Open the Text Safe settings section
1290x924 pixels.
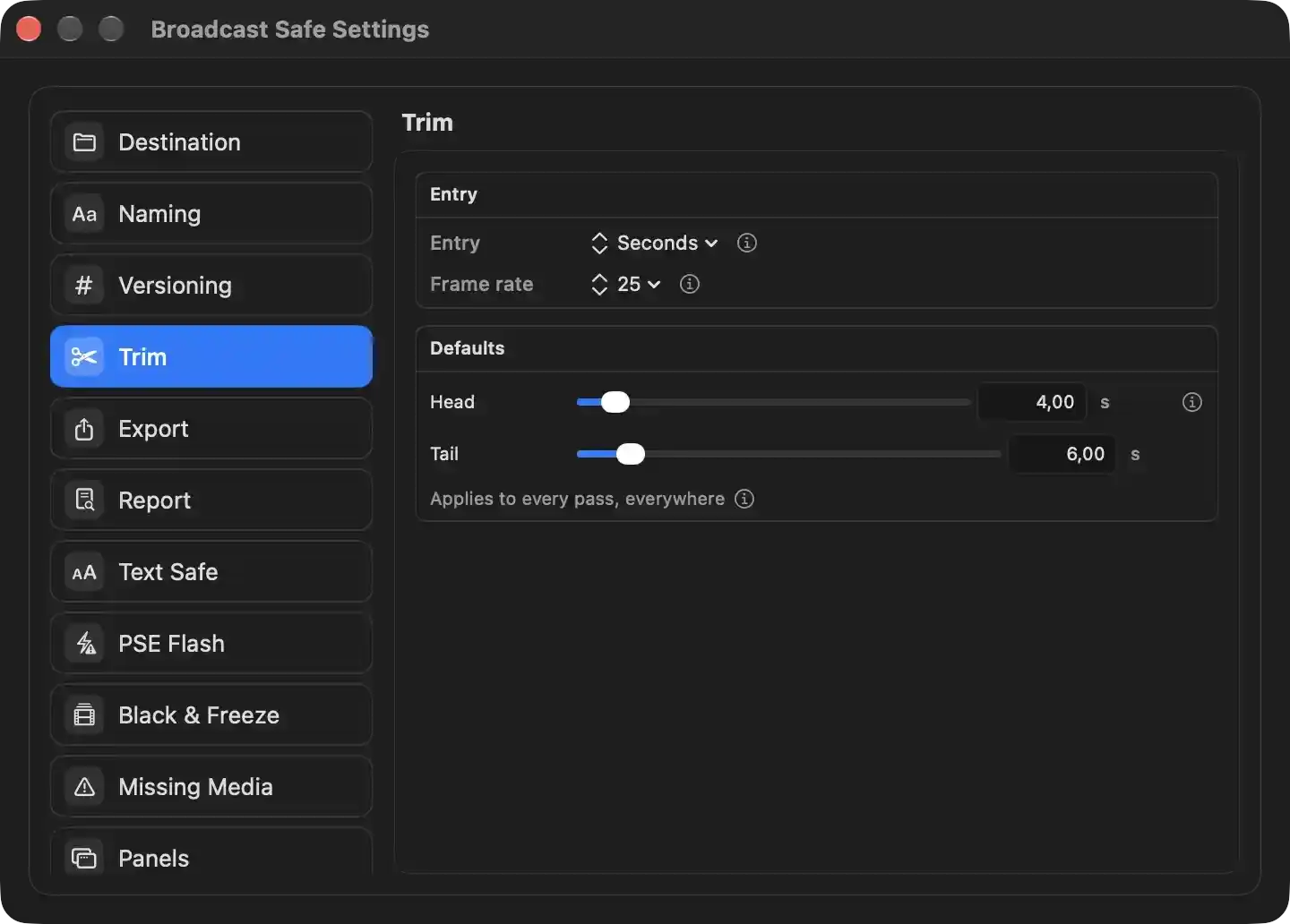point(211,572)
